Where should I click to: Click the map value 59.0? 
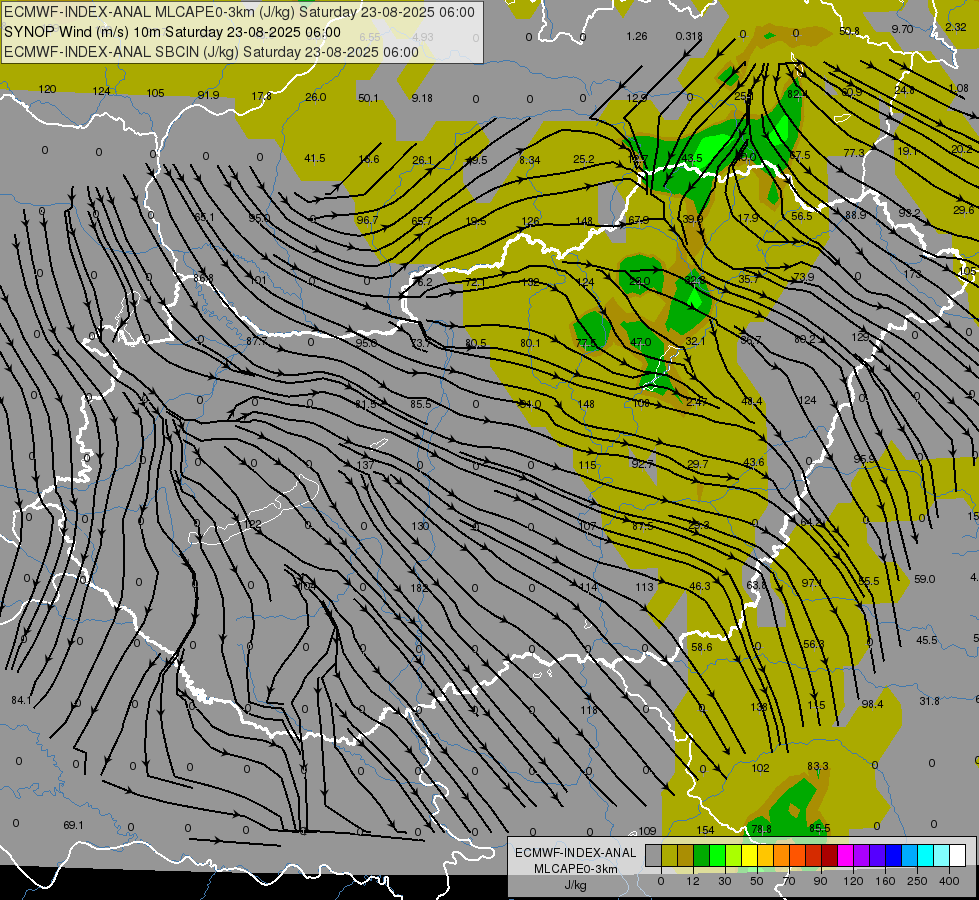point(925,579)
